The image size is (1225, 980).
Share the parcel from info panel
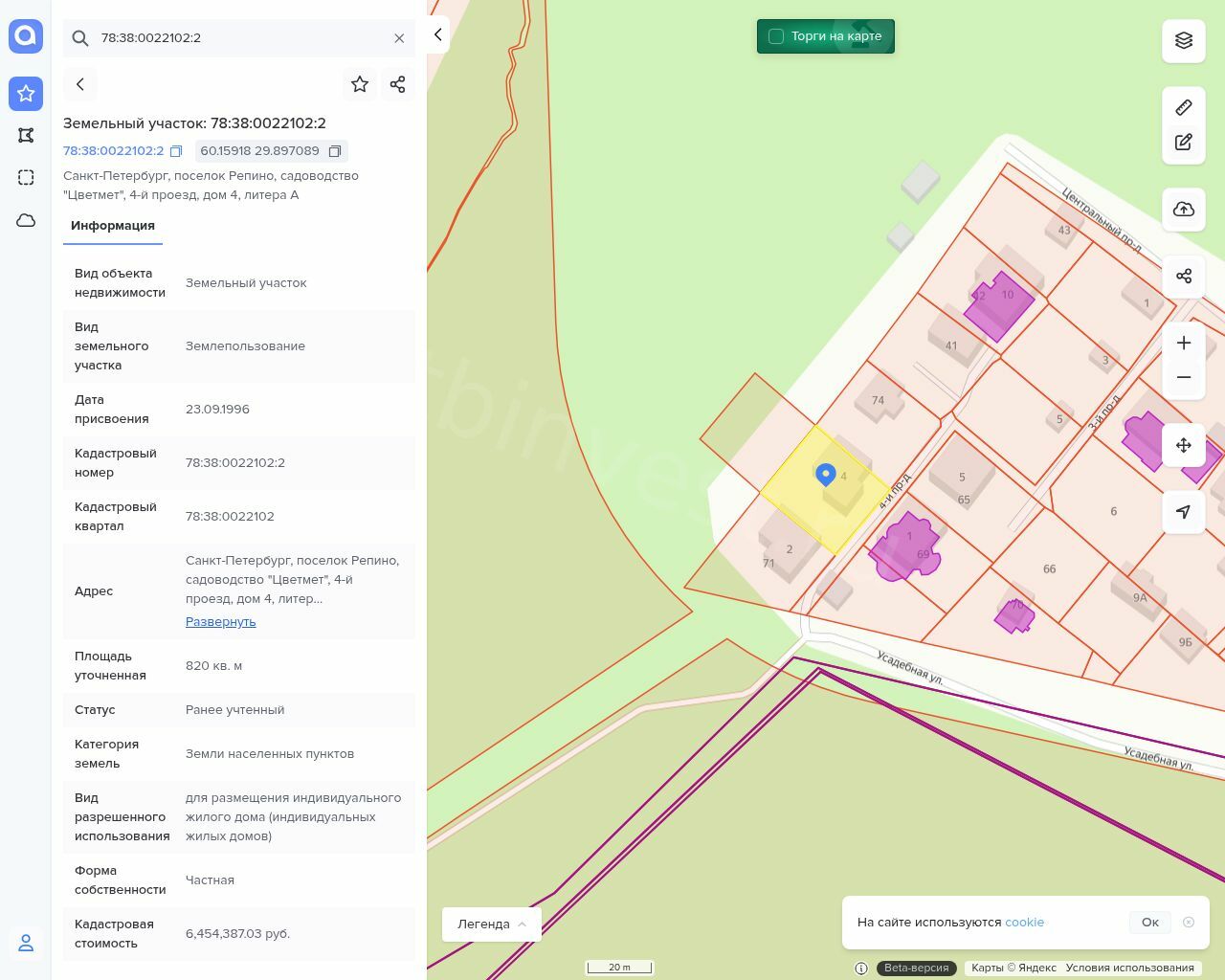click(x=398, y=84)
